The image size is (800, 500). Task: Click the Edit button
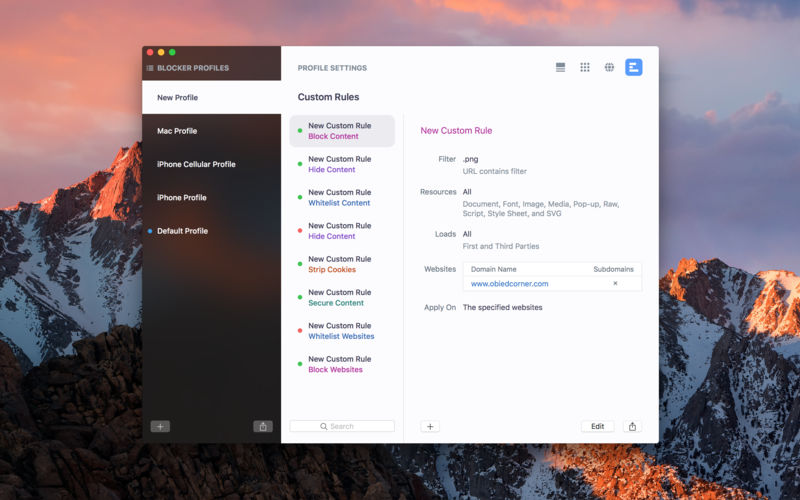point(597,427)
